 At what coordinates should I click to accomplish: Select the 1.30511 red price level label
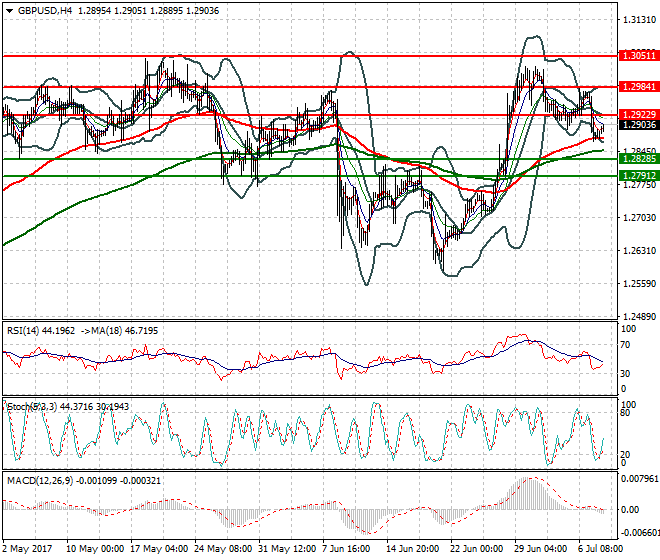pos(639,56)
